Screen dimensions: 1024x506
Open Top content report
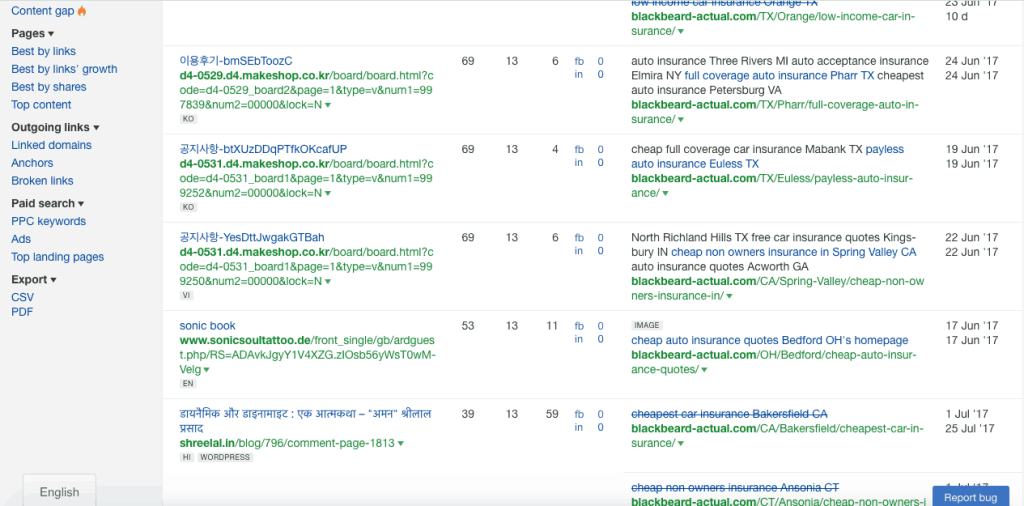(41, 104)
